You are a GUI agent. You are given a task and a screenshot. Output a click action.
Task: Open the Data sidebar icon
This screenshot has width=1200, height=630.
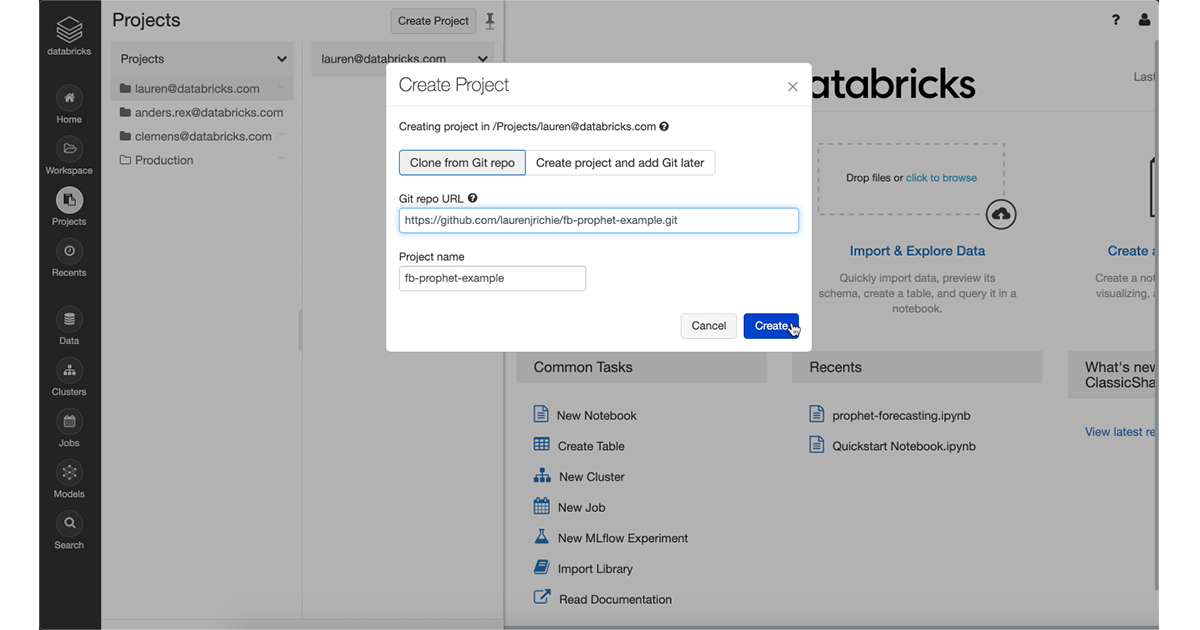[x=69, y=320]
